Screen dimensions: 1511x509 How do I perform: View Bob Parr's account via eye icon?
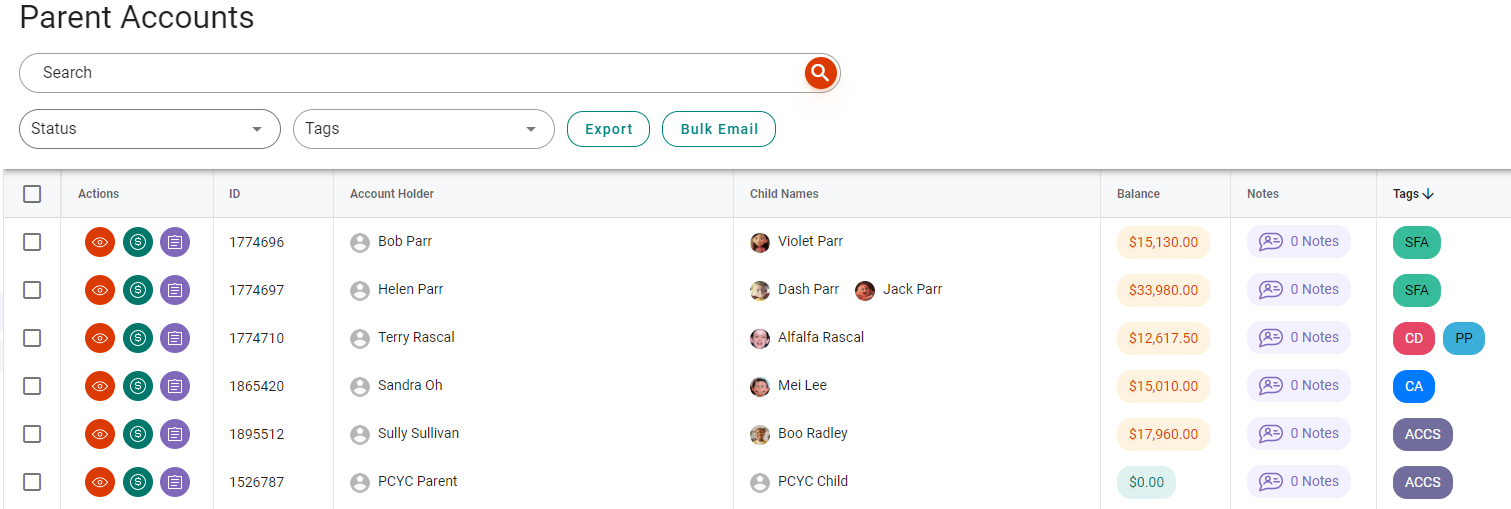pyautogui.click(x=100, y=242)
